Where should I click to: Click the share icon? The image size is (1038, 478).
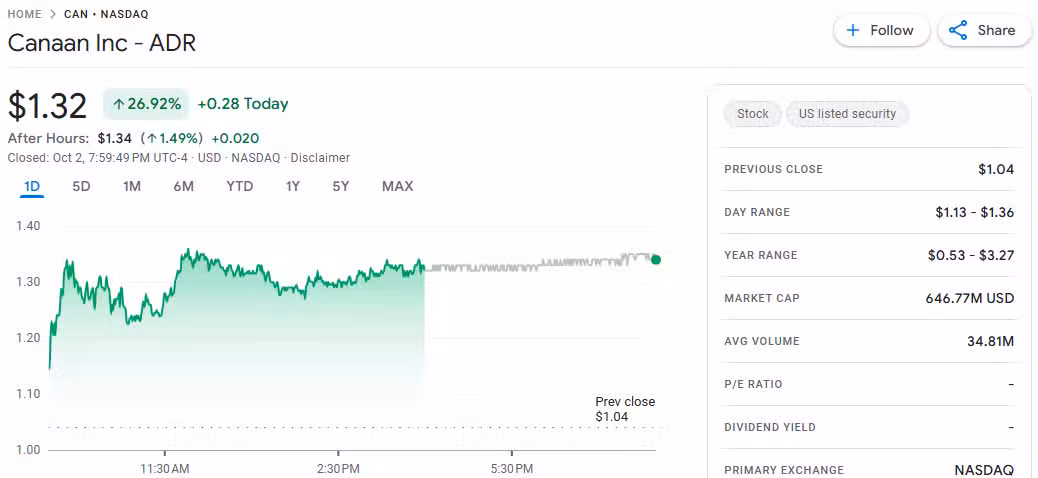point(958,30)
